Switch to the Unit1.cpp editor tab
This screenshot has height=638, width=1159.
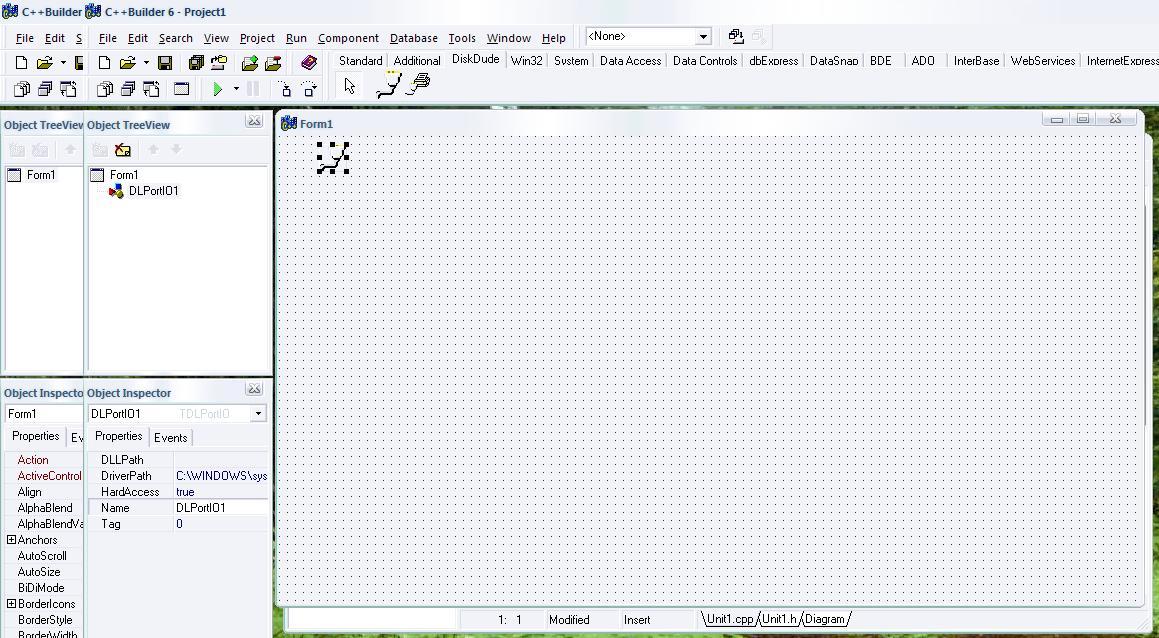pos(730,620)
